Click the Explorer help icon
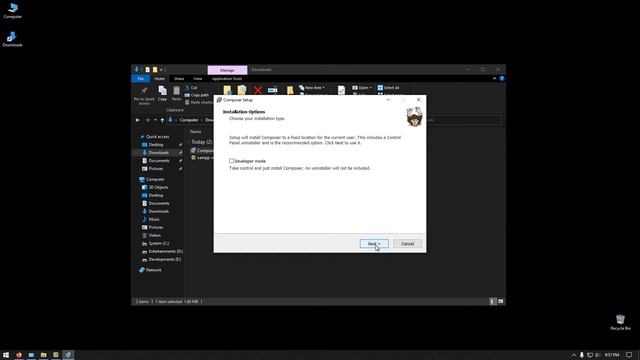This screenshot has width=640, height=360. pos(502,78)
